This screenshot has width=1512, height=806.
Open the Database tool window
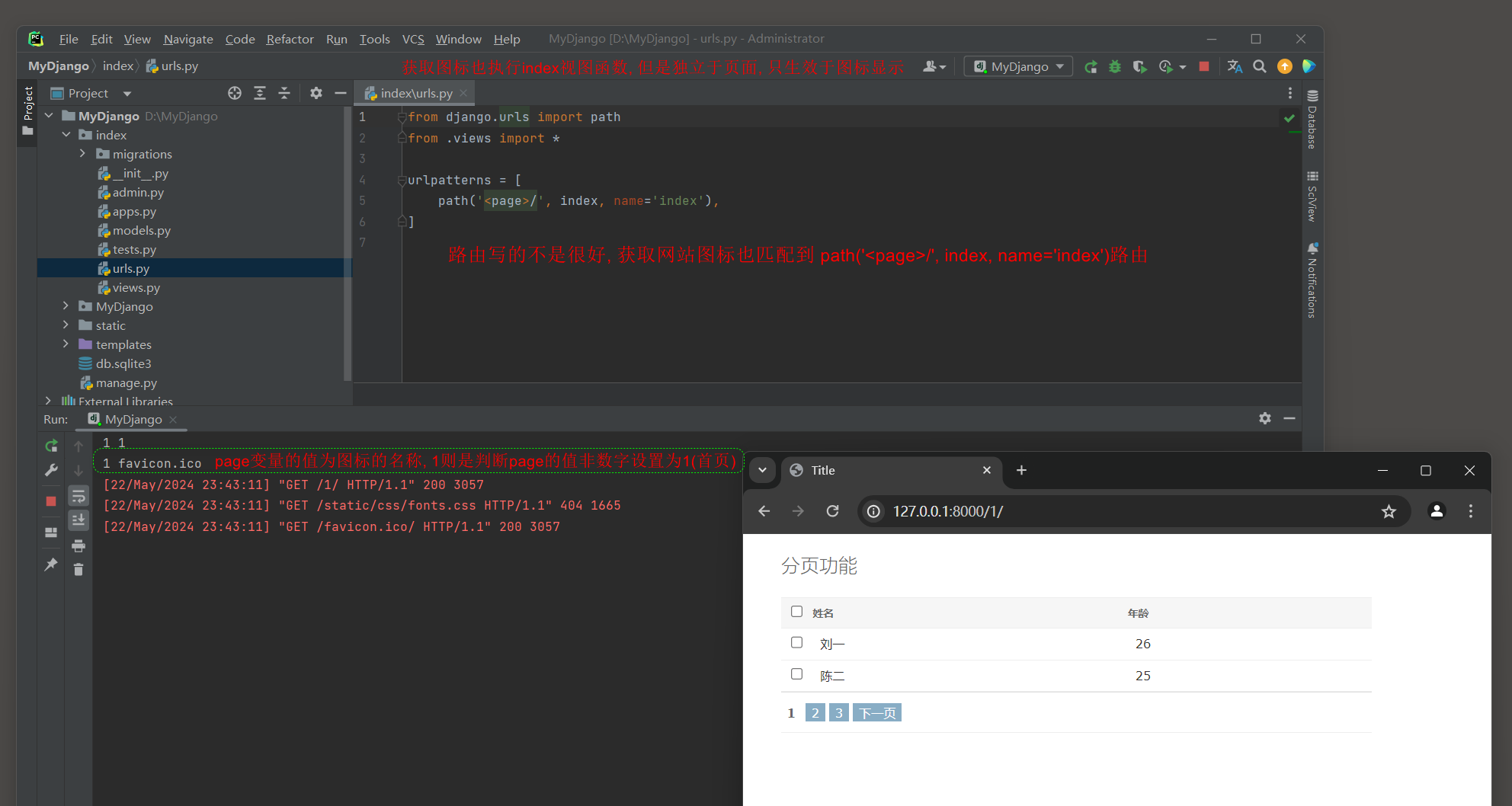[1312, 120]
